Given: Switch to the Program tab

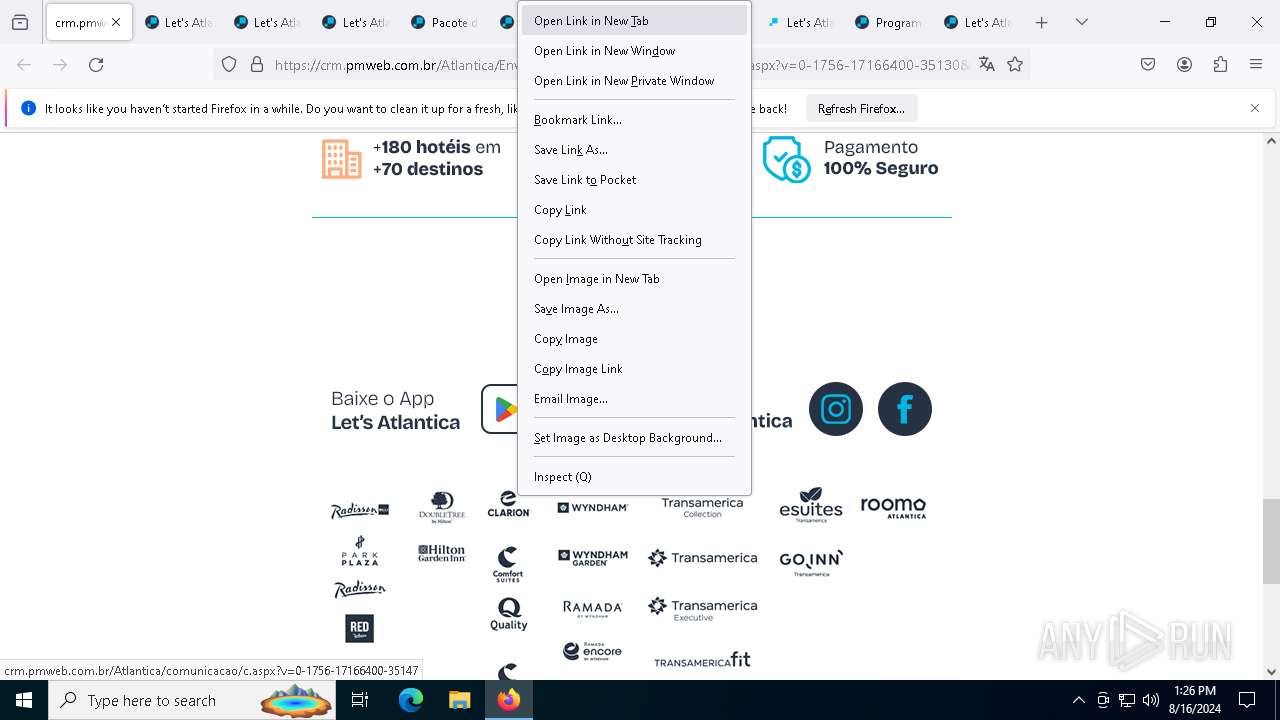Looking at the screenshot, I should pos(888,22).
